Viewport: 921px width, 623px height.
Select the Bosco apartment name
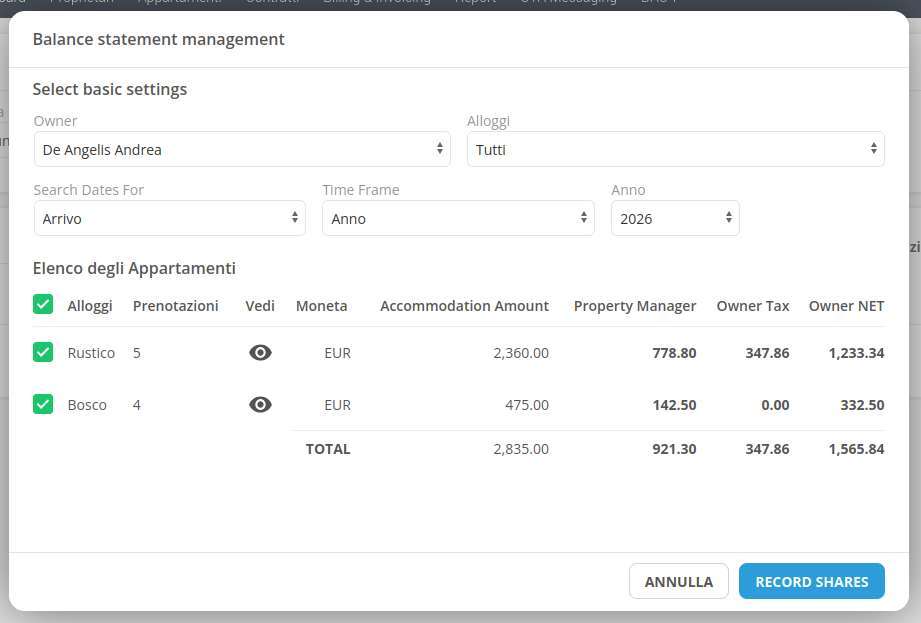click(x=87, y=405)
